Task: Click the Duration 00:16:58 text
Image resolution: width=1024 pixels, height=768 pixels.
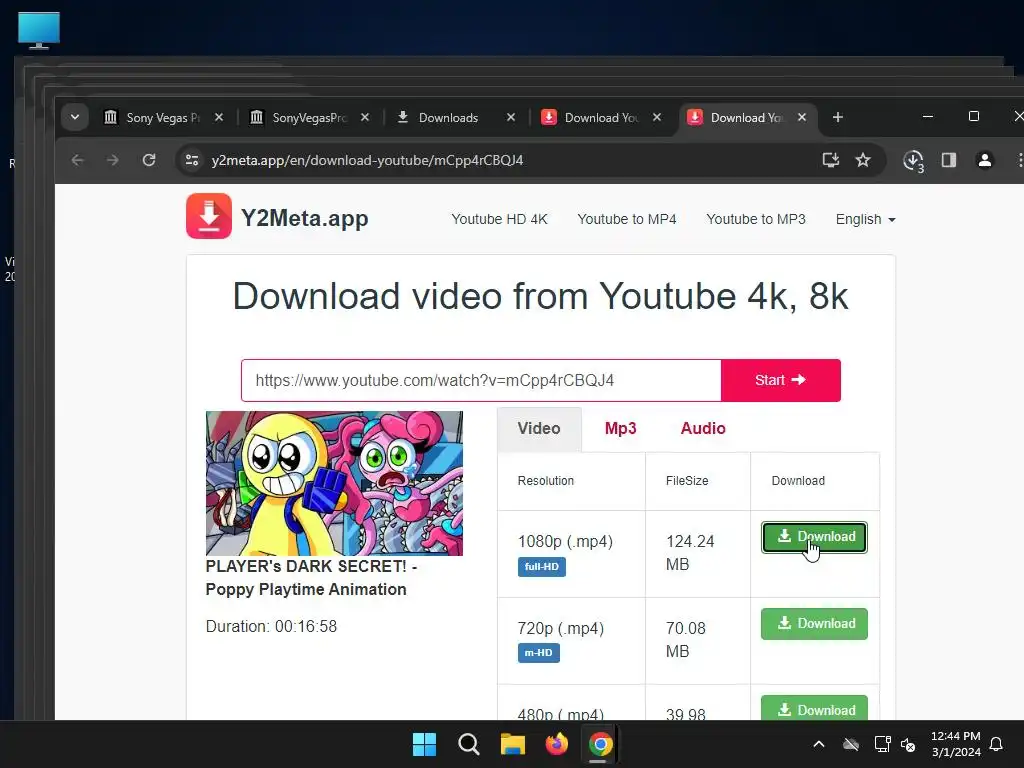Action: [x=272, y=626]
